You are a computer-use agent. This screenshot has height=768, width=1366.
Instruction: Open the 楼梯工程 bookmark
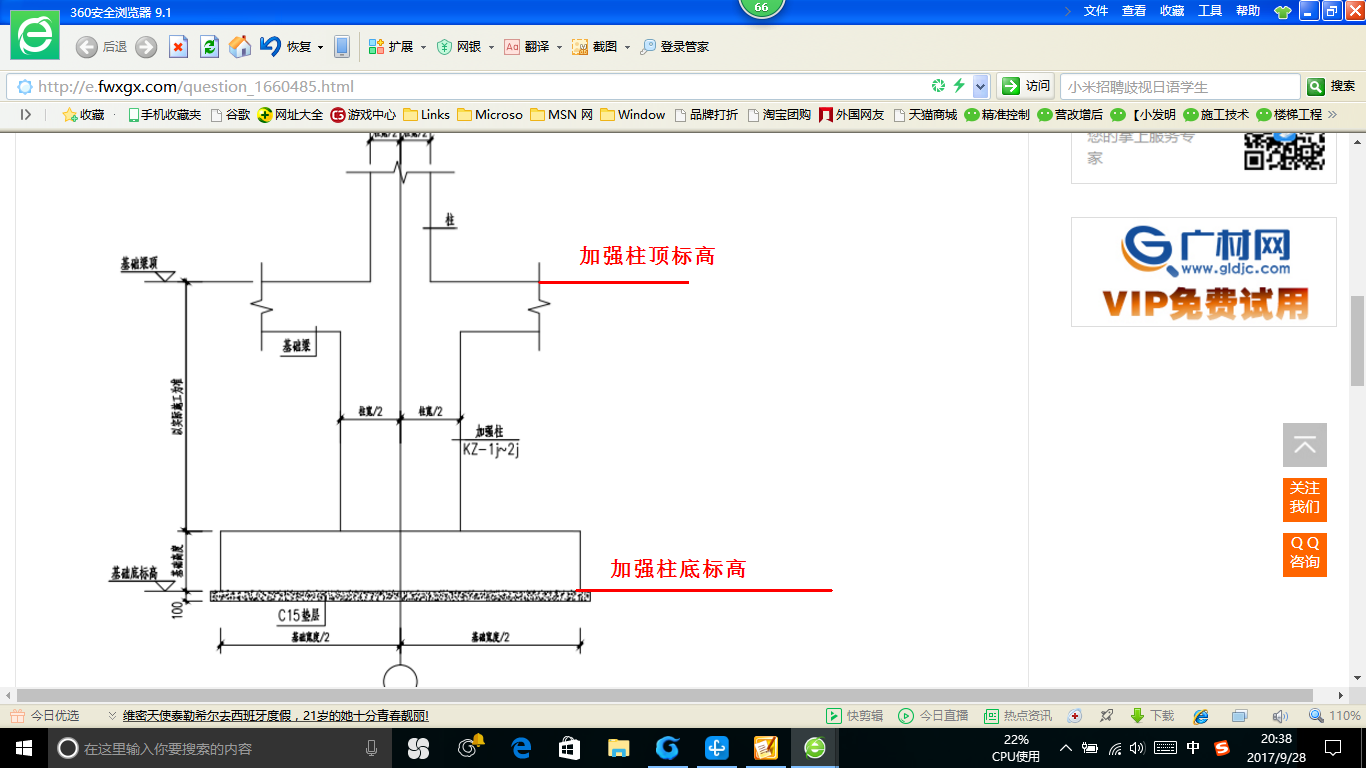tap(1289, 115)
